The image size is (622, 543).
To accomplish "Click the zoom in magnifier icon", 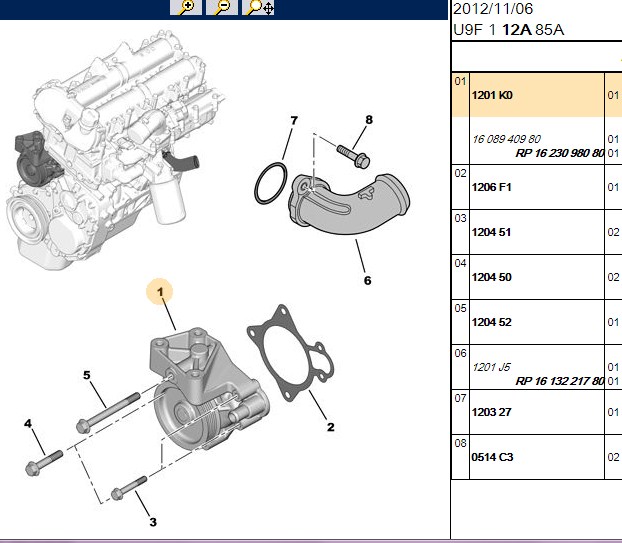I will pos(186,7).
